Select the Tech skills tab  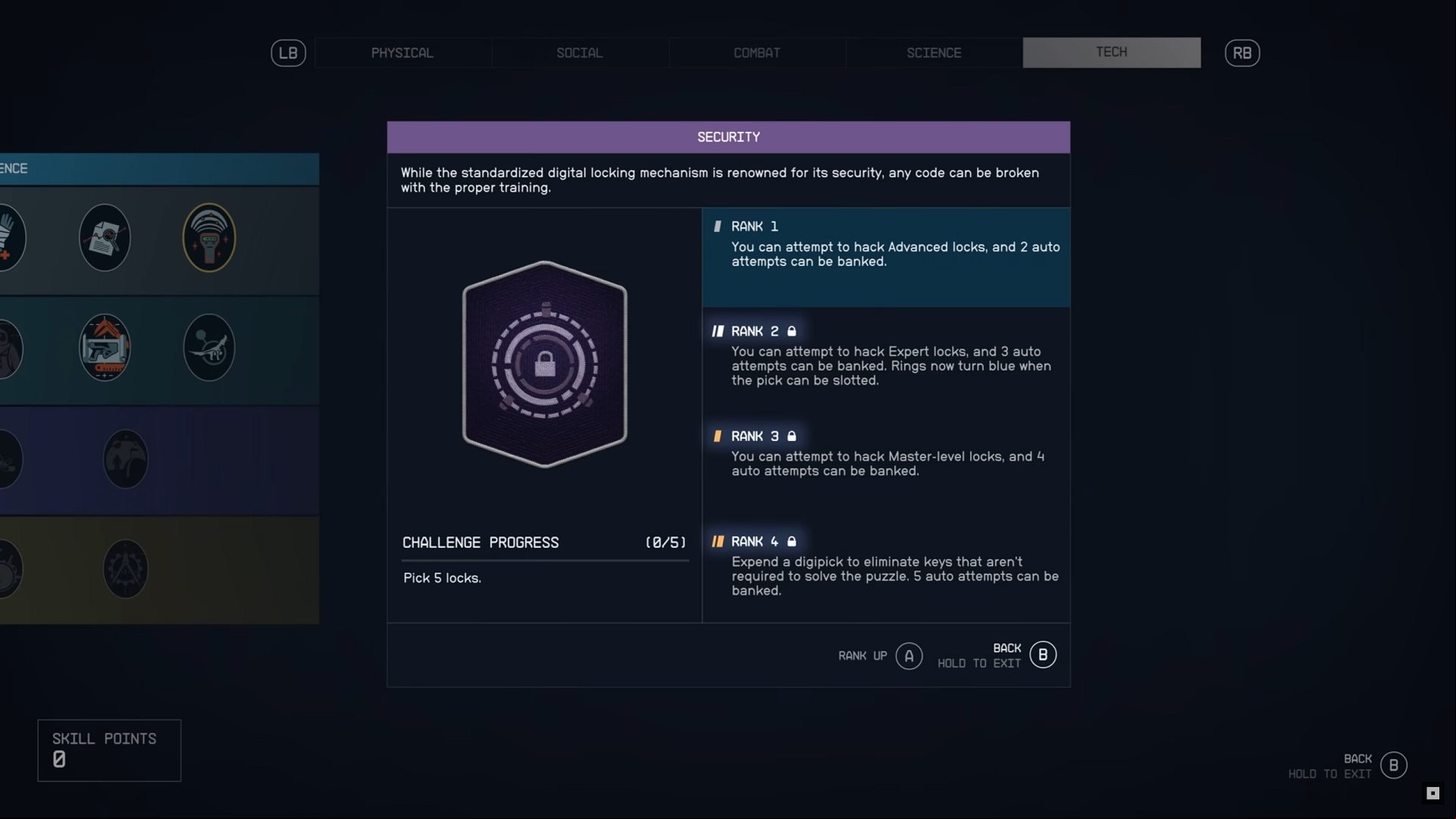coord(1112,53)
